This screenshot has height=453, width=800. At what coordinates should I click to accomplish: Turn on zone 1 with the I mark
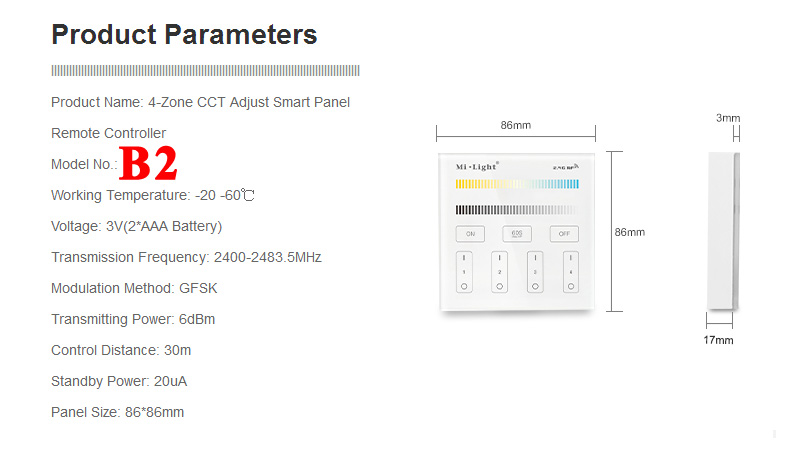tap(464, 258)
